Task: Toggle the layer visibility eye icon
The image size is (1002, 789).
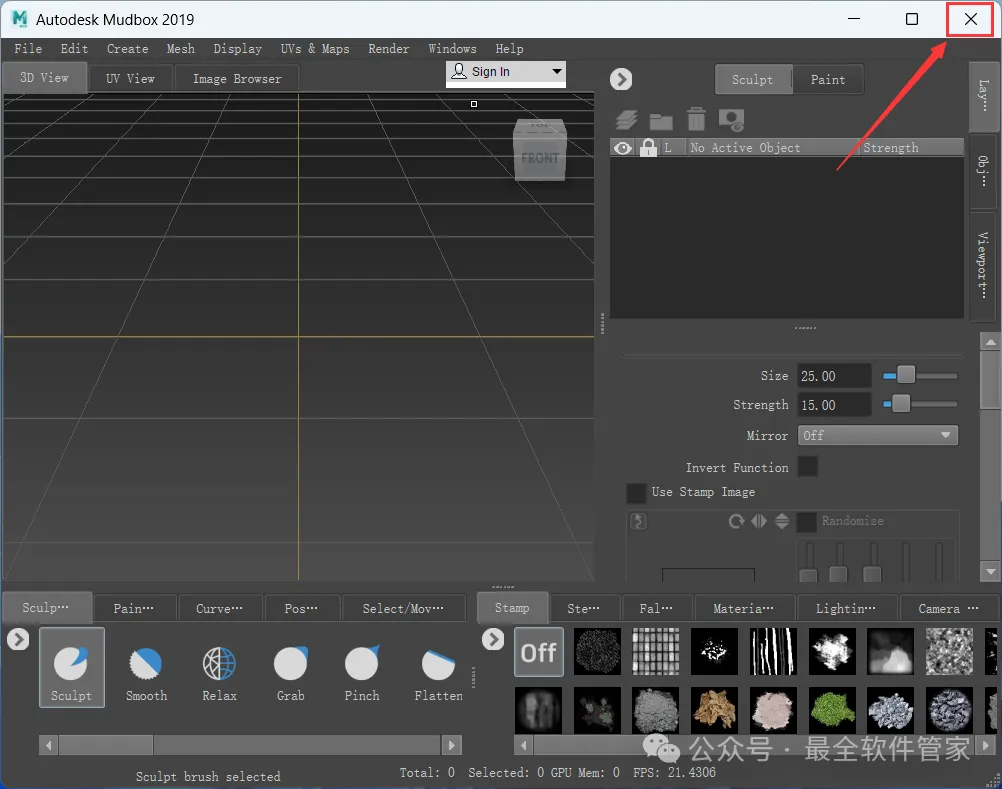Action: coord(623,148)
